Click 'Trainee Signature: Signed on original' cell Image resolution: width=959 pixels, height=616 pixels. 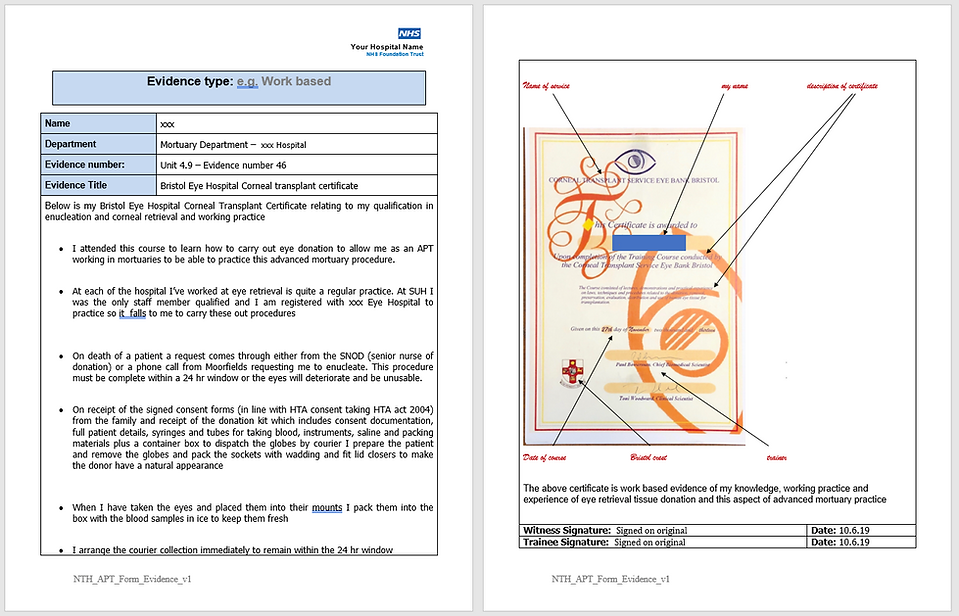(x=664, y=542)
